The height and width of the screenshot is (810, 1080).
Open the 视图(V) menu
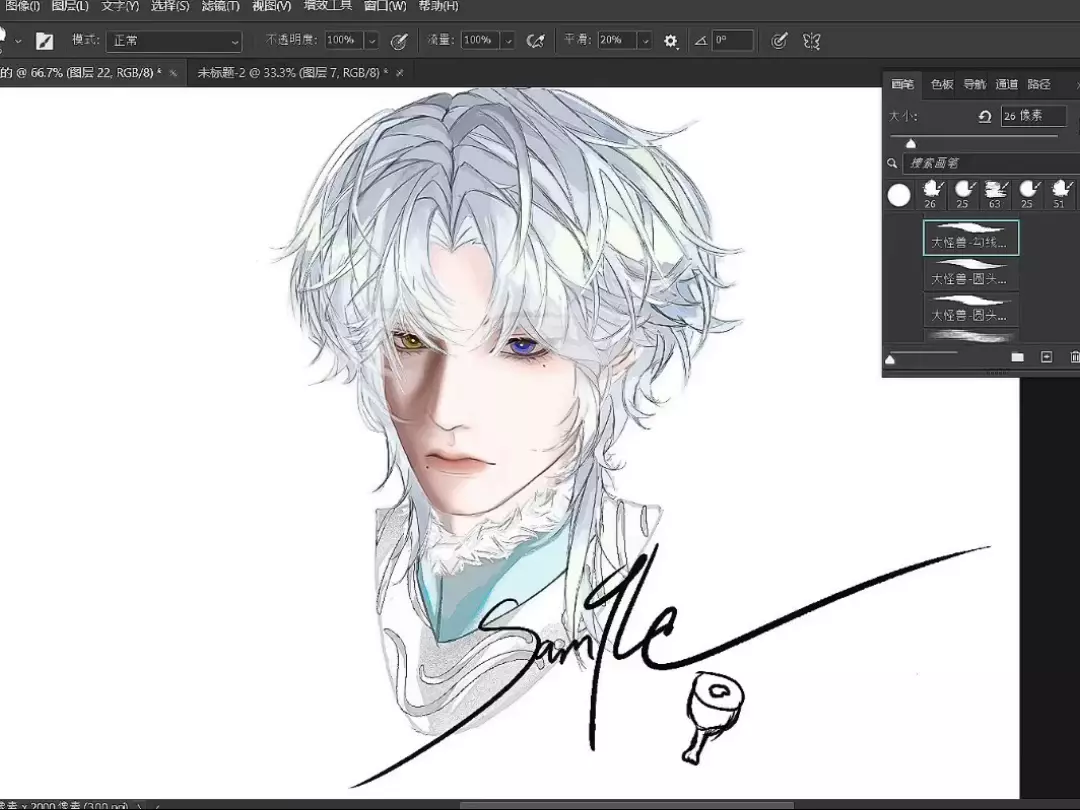pos(271,6)
